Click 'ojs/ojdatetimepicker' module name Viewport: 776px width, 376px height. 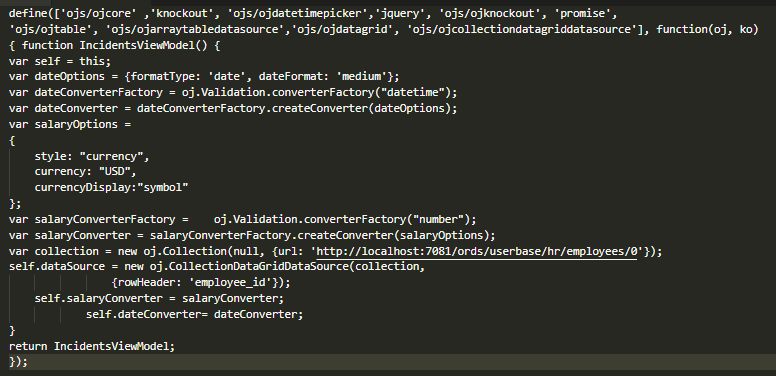coord(301,13)
